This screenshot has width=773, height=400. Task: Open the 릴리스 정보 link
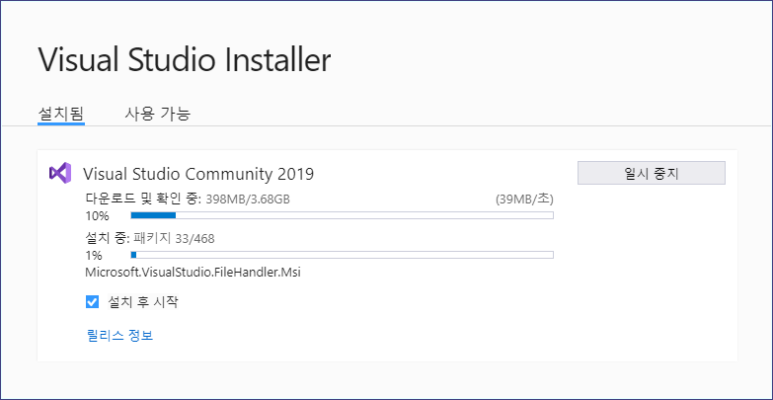coord(120,335)
